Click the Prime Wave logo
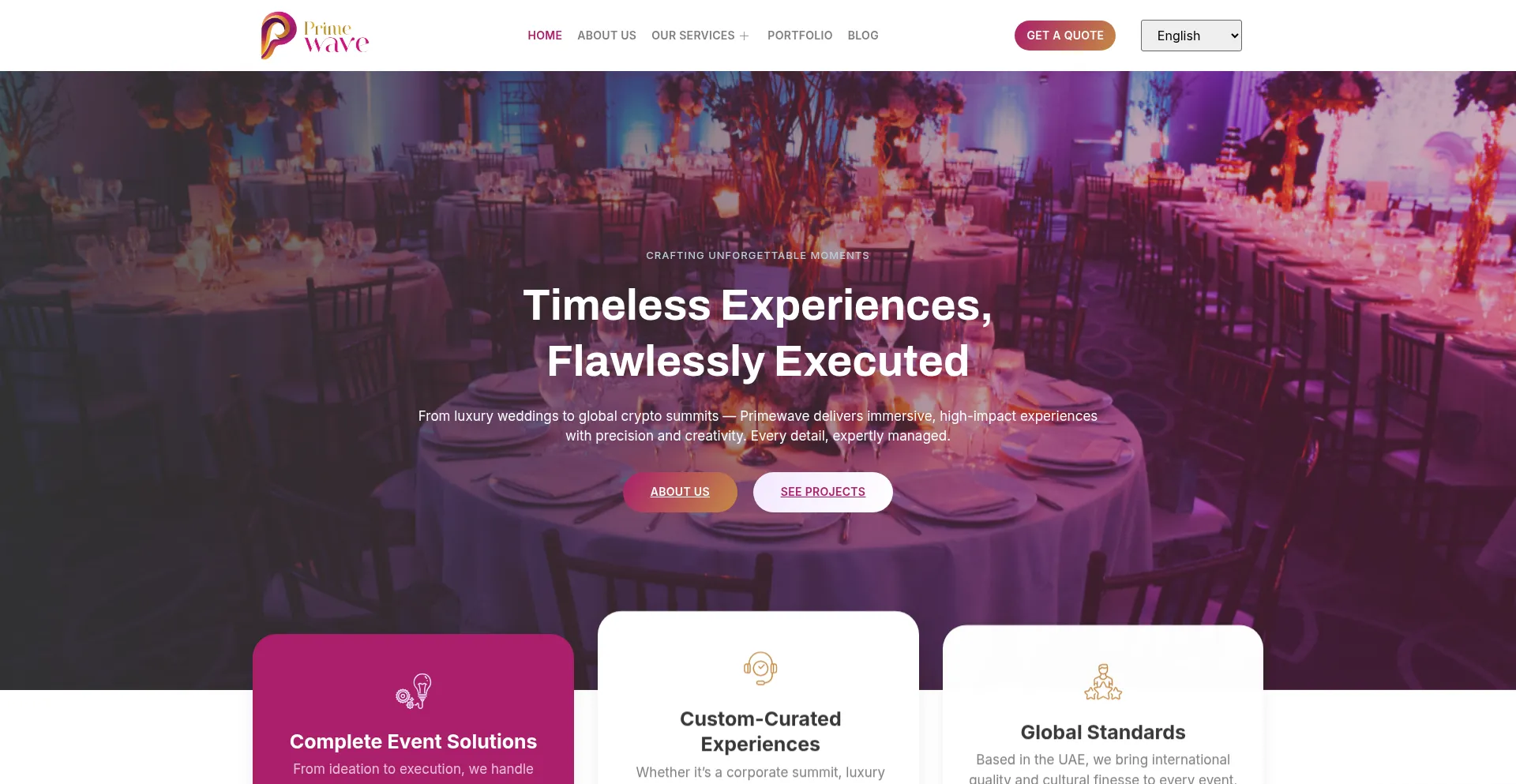The height and width of the screenshot is (784, 1516). click(x=315, y=36)
